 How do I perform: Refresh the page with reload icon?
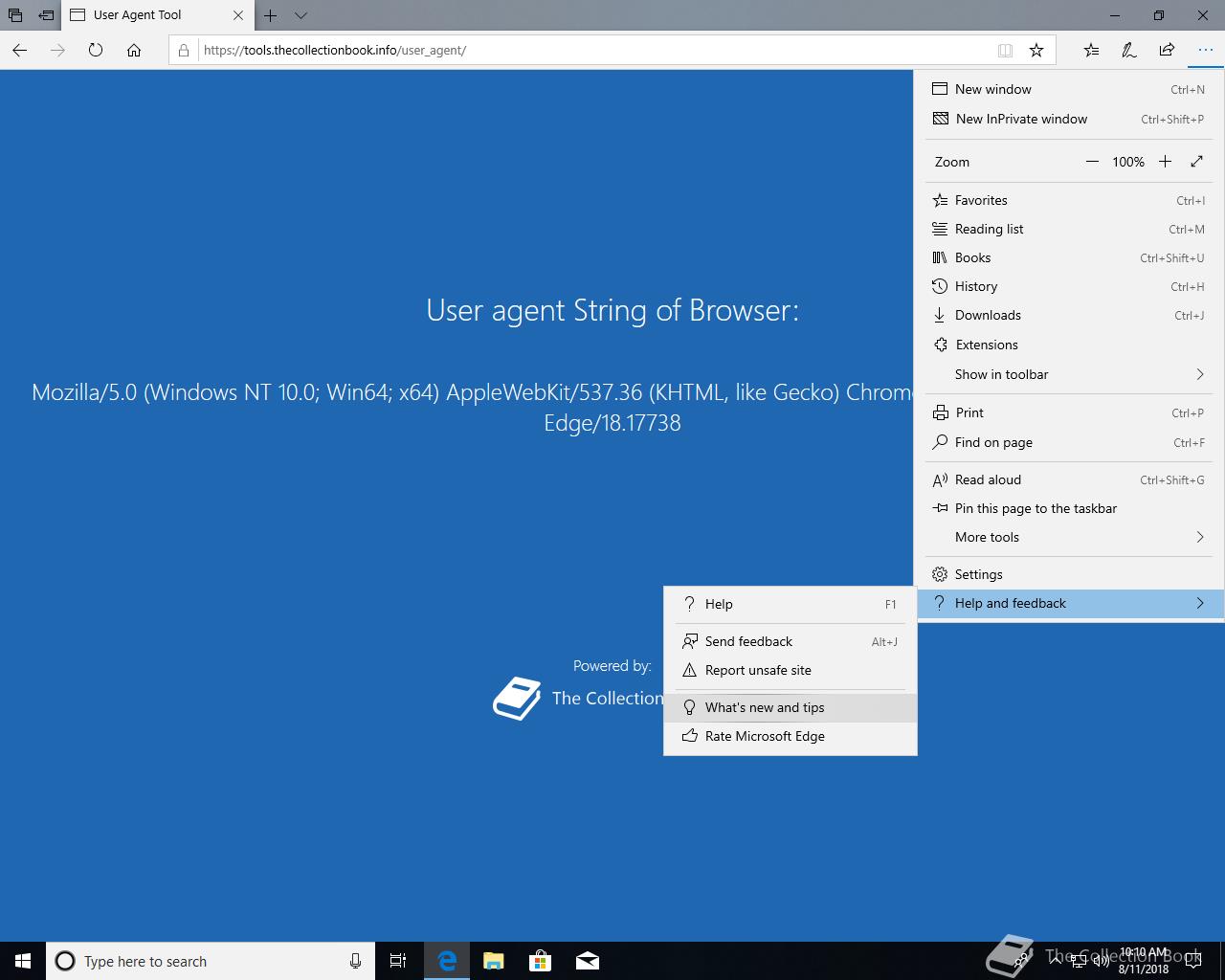tap(96, 50)
